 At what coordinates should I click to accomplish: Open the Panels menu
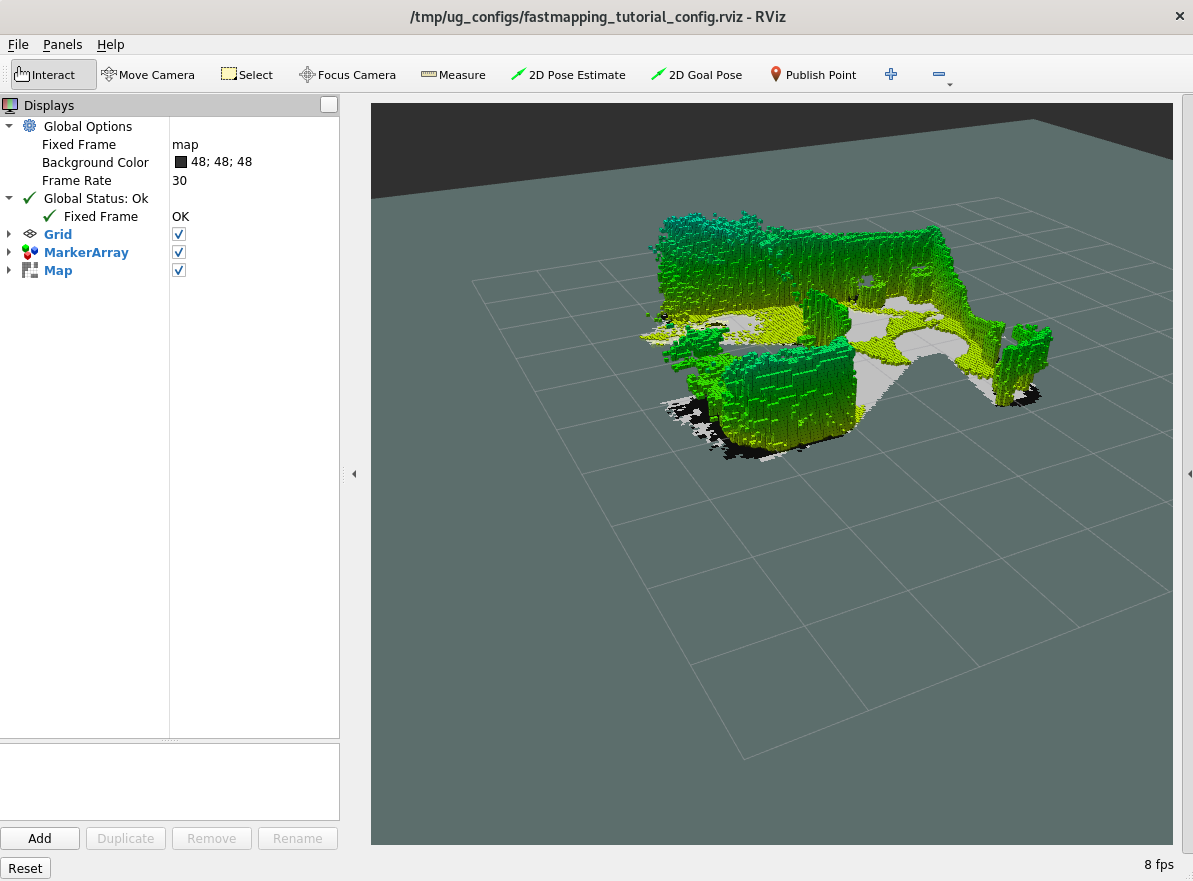click(62, 45)
